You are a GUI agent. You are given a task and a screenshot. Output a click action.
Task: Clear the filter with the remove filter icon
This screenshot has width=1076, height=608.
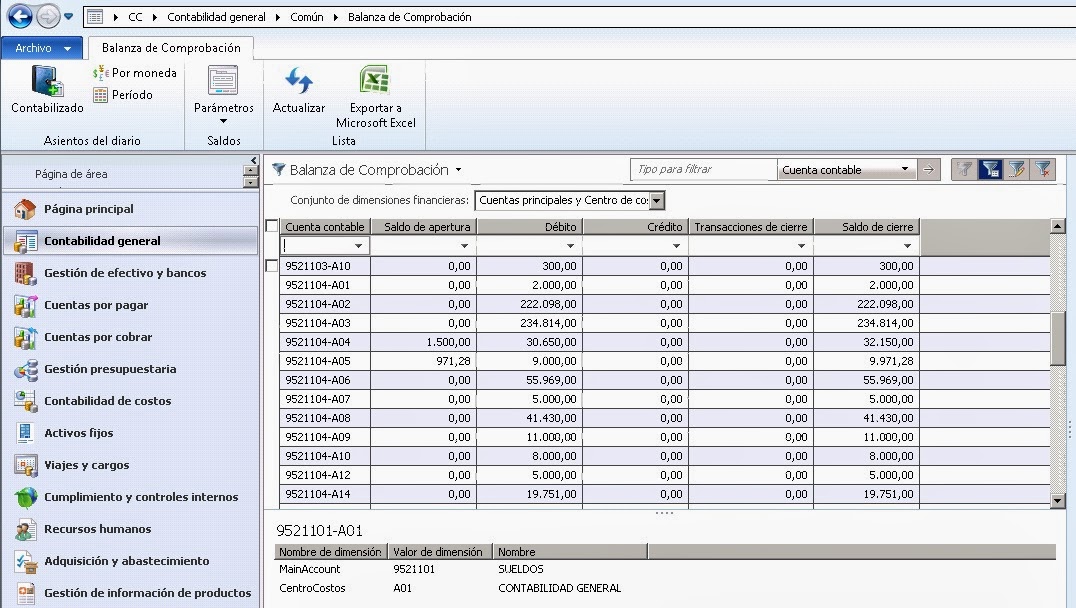pyautogui.click(x=1044, y=169)
